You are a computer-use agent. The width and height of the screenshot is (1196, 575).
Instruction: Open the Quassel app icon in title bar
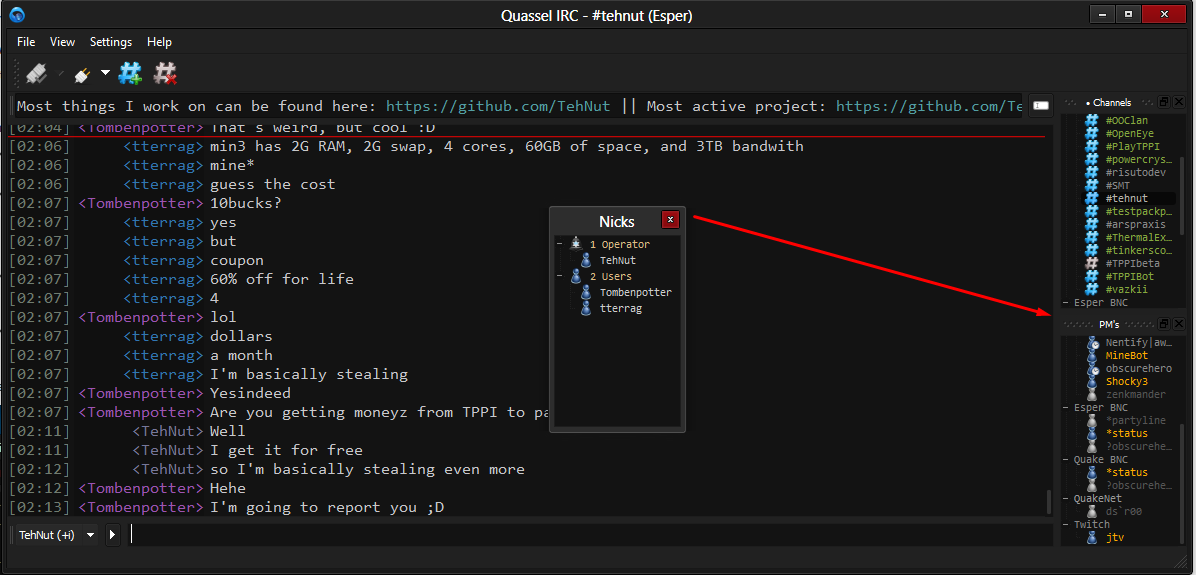click(x=16, y=15)
